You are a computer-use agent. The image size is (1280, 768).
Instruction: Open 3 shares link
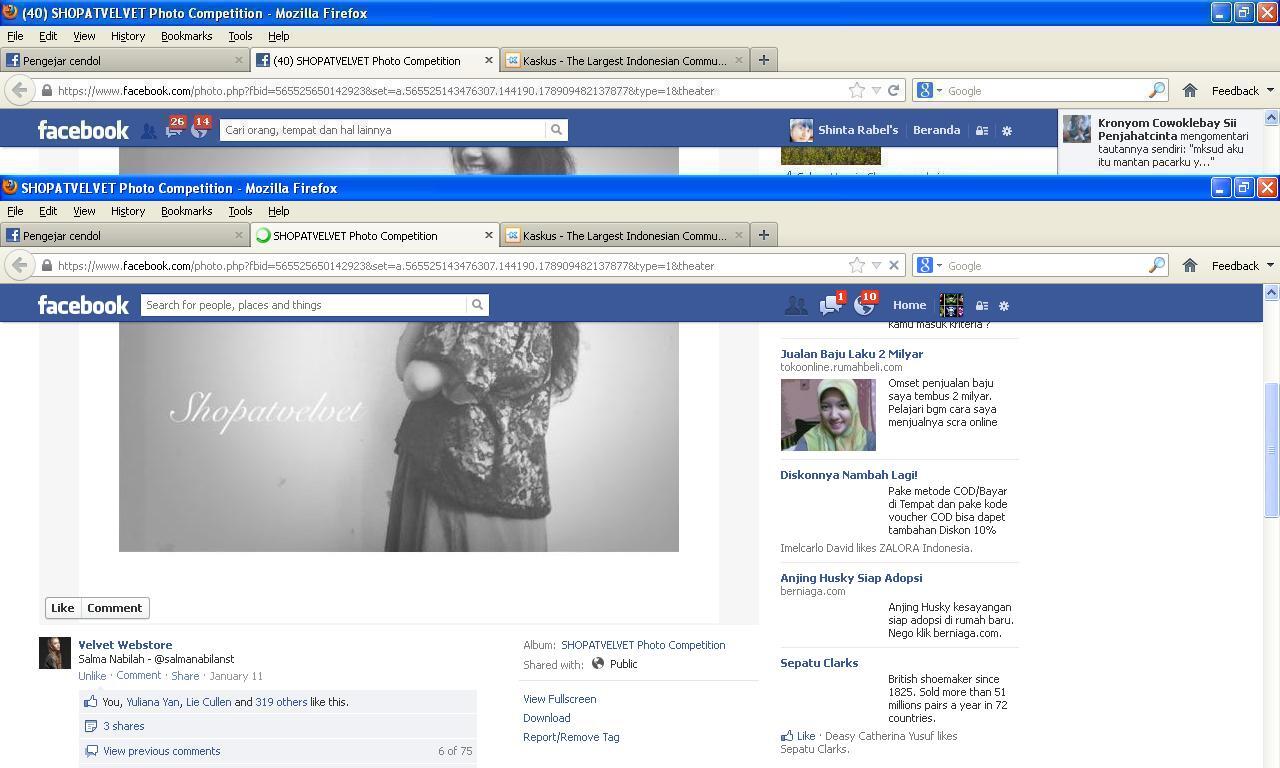coord(123,726)
